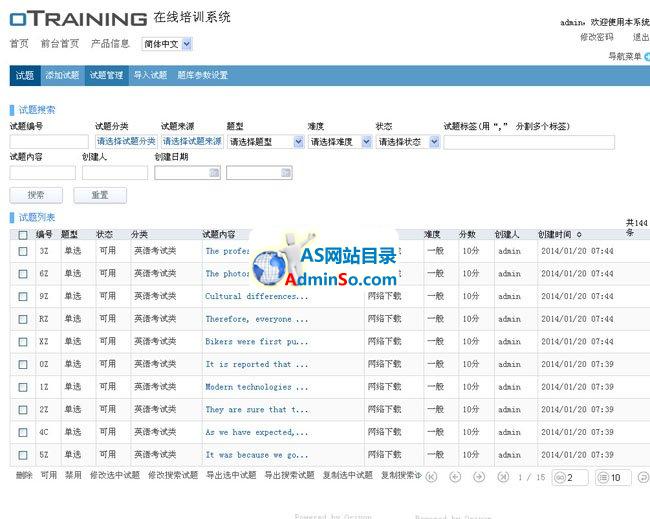Switch to the 试题管理 tab
Screen dimensions: 650x519
tap(107, 75)
